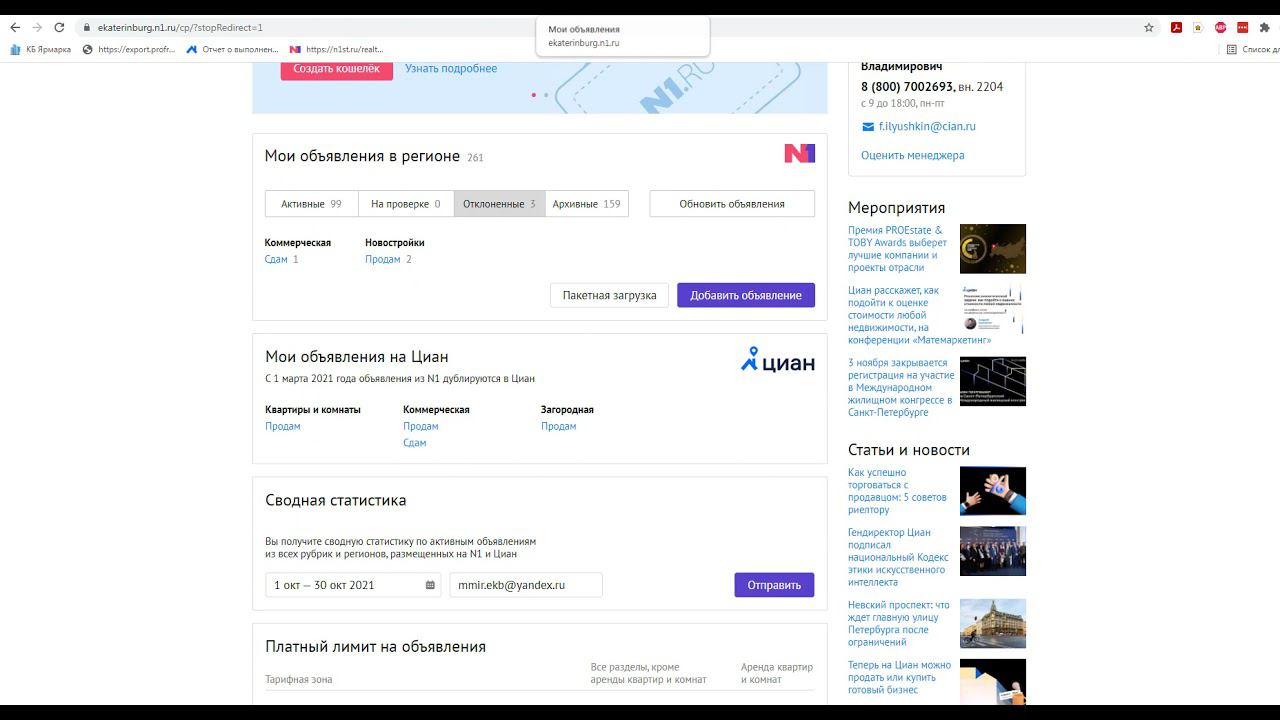1280x720 pixels.
Task: Switch to the Активные 99 tab
Action: pyautogui.click(x=311, y=204)
